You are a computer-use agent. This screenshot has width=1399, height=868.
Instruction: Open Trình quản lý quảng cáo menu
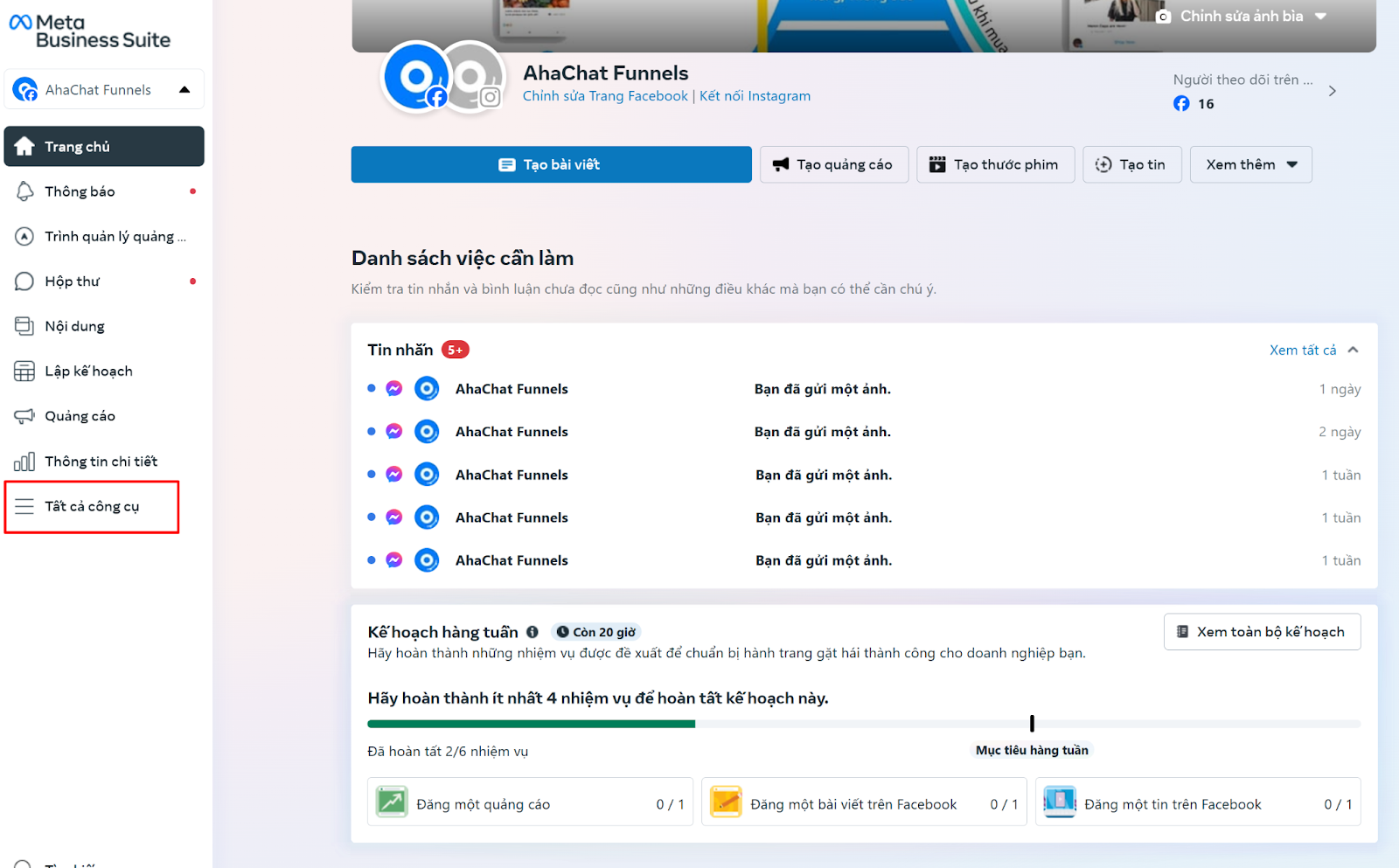point(104,236)
